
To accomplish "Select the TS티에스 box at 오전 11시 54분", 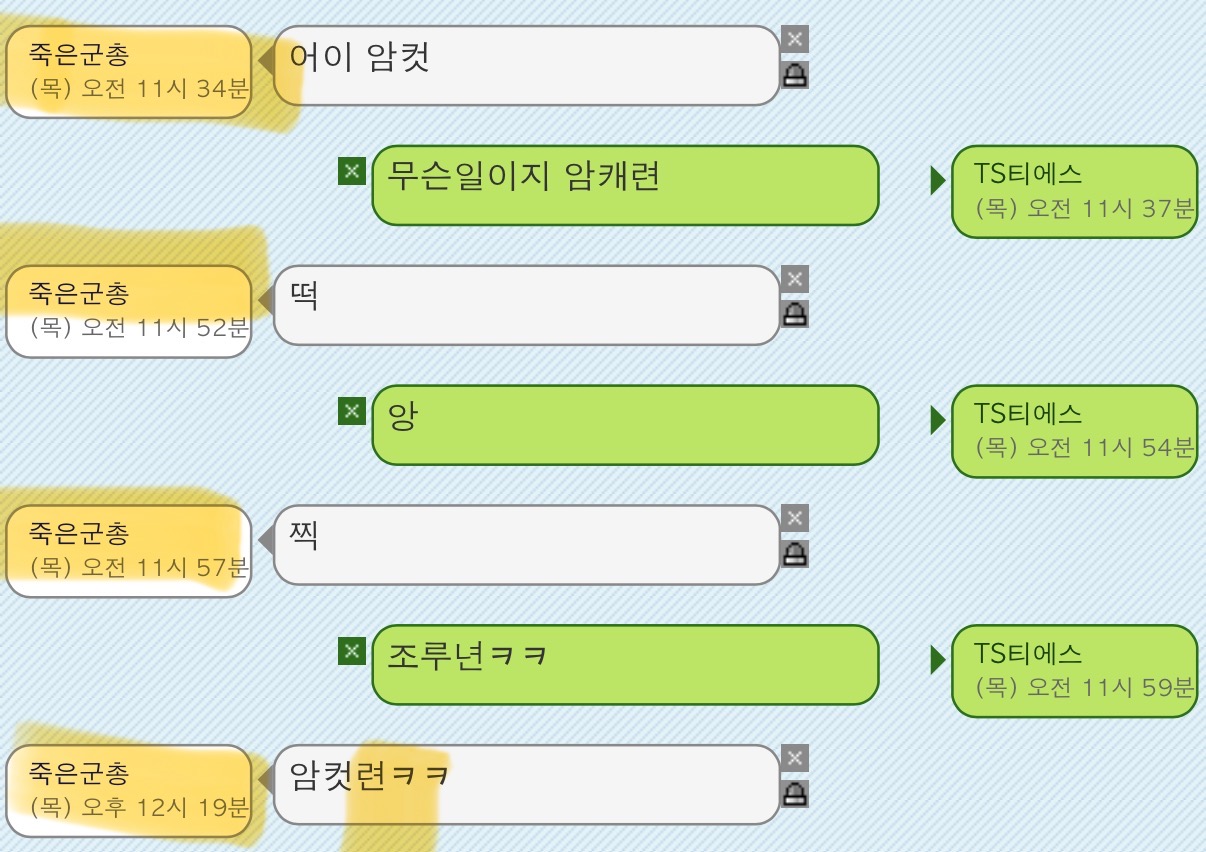I will [1073, 431].
